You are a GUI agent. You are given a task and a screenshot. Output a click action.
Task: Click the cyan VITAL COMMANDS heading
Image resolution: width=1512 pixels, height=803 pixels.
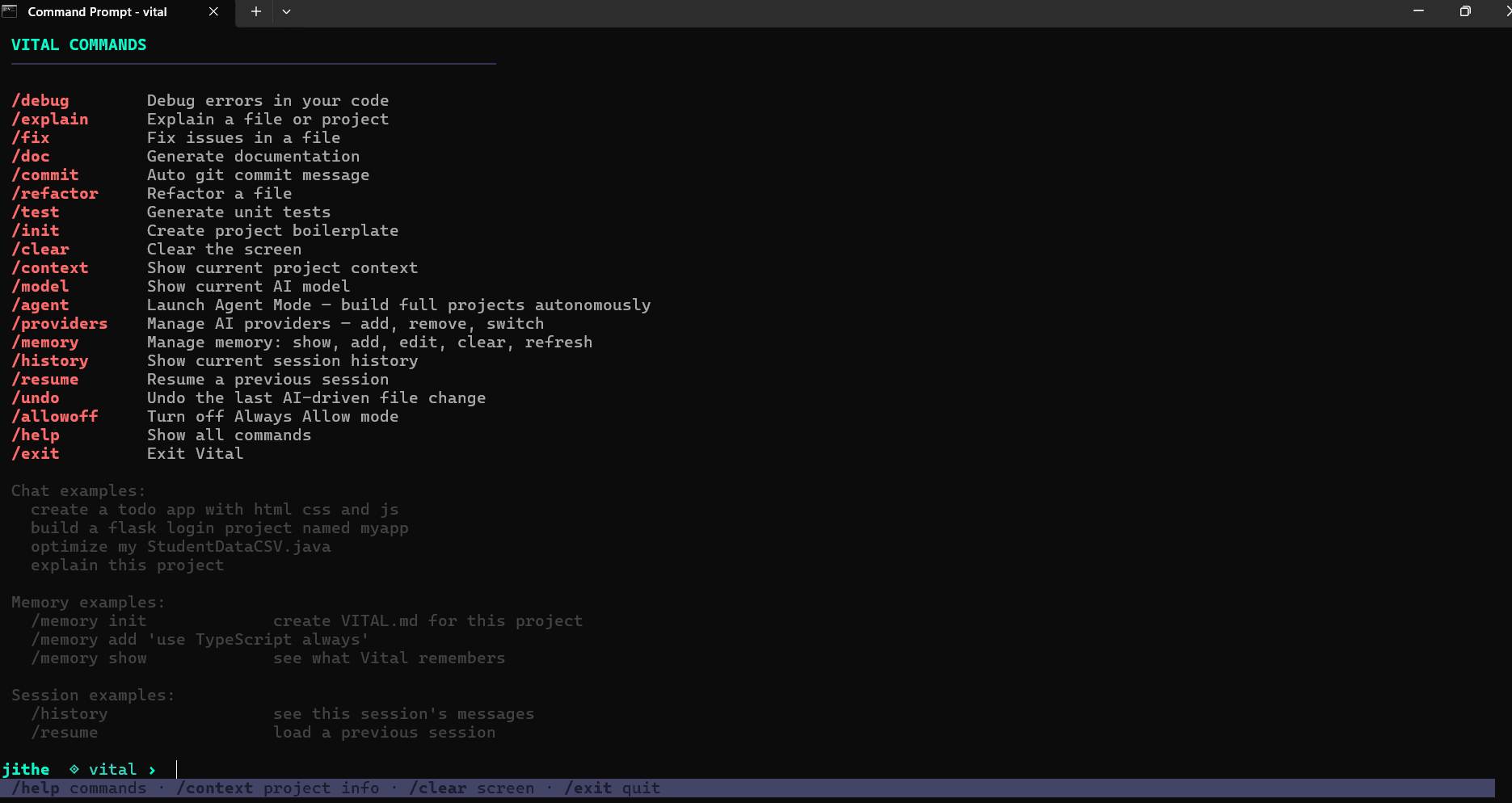[78, 44]
